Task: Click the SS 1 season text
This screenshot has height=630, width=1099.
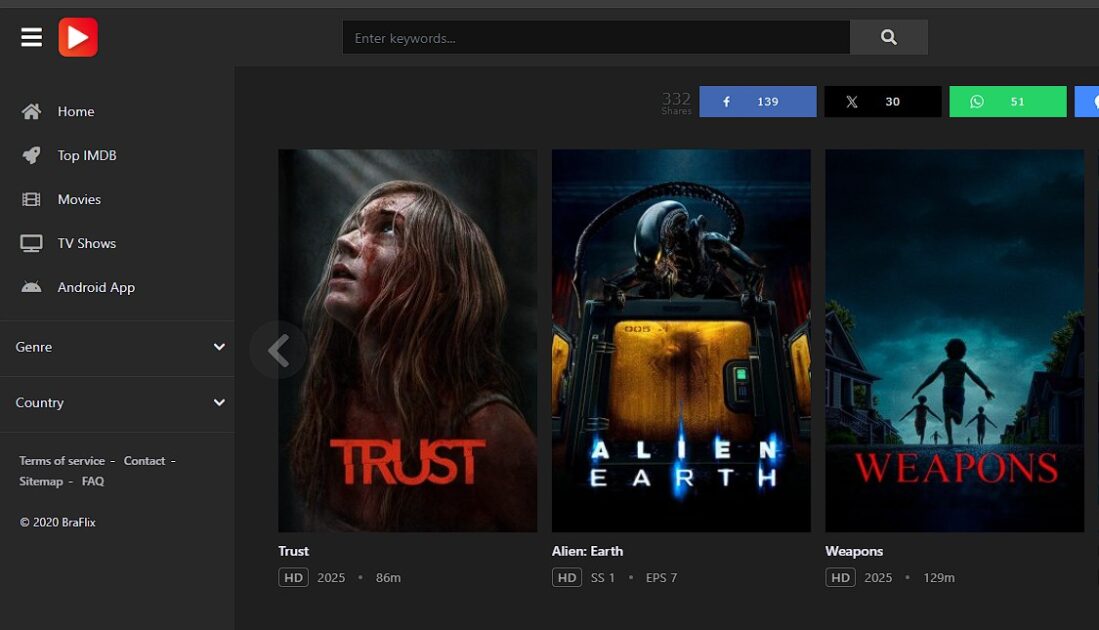Action: [603, 578]
